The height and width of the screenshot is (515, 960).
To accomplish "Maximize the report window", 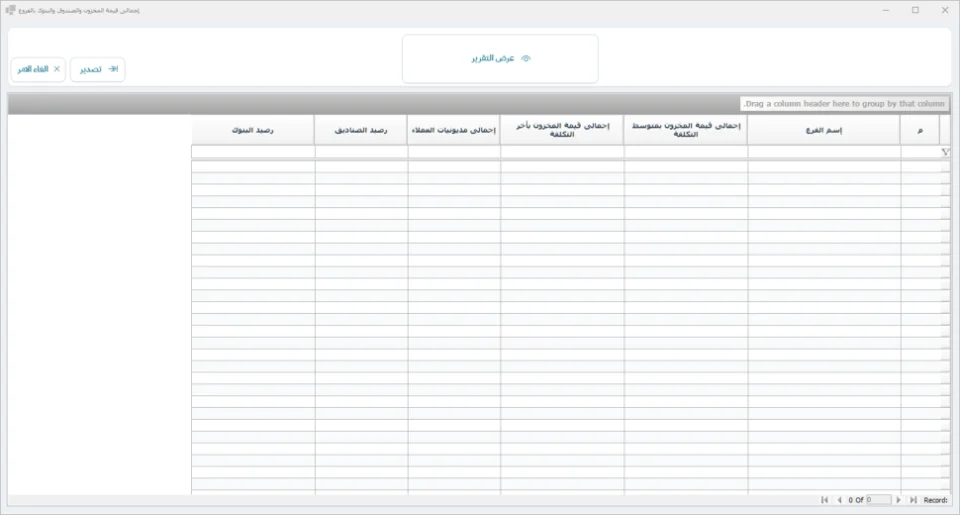I will [x=915, y=10].
